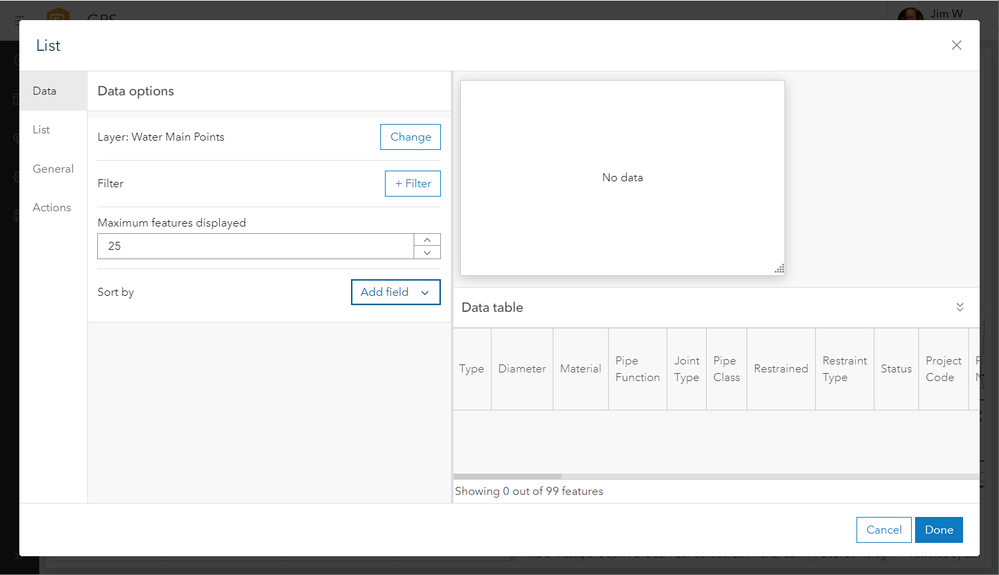The width and height of the screenshot is (999, 575).
Task: Open the Add field sort dropdown
Action: pyautogui.click(x=396, y=292)
